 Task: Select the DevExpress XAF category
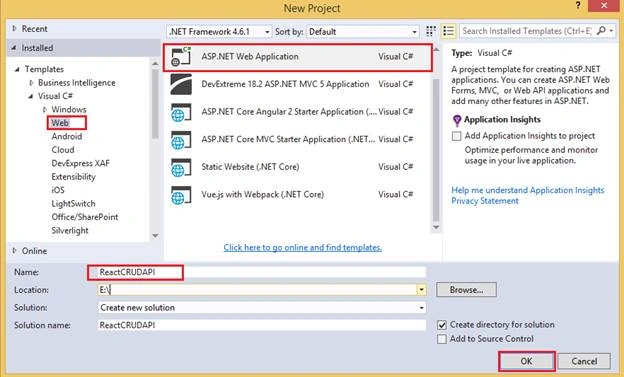[x=80, y=163]
